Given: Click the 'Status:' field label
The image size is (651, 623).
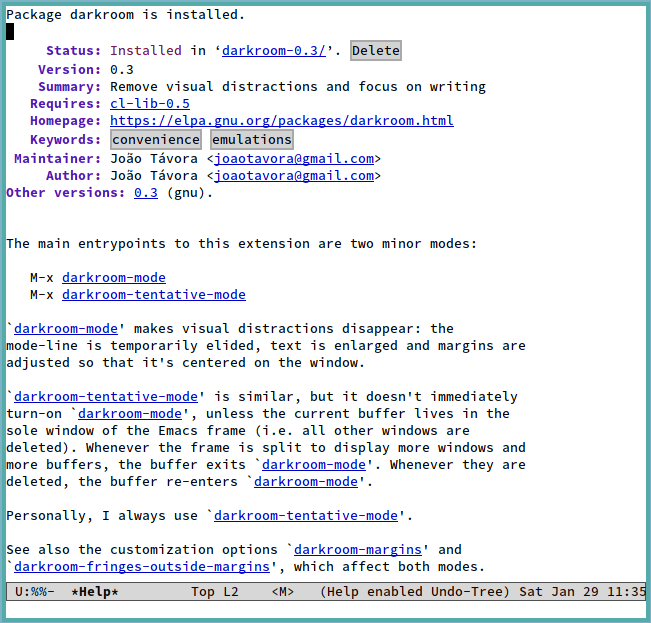Looking at the screenshot, I should pyautogui.click(x=73, y=51).
